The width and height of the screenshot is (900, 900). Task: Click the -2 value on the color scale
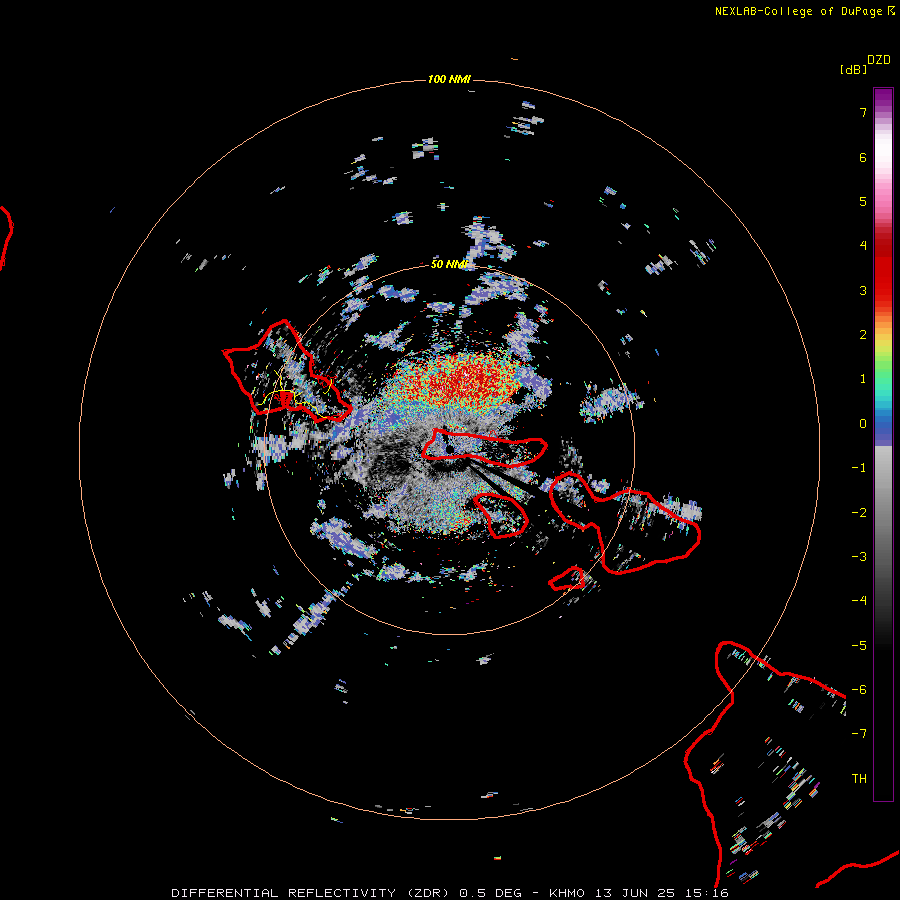(x=859, y=513)
